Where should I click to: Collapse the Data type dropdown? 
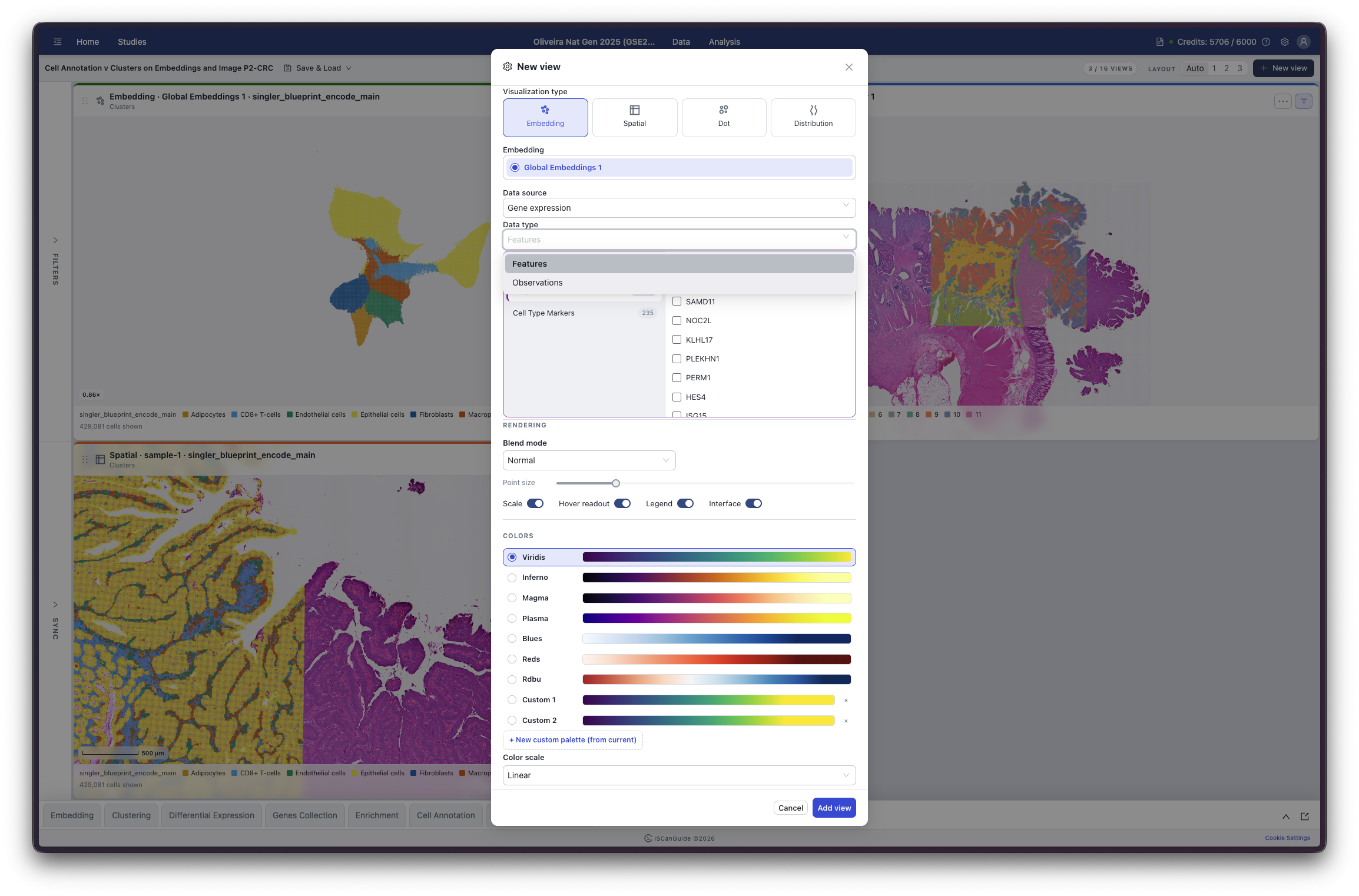[x=679, y=240]
